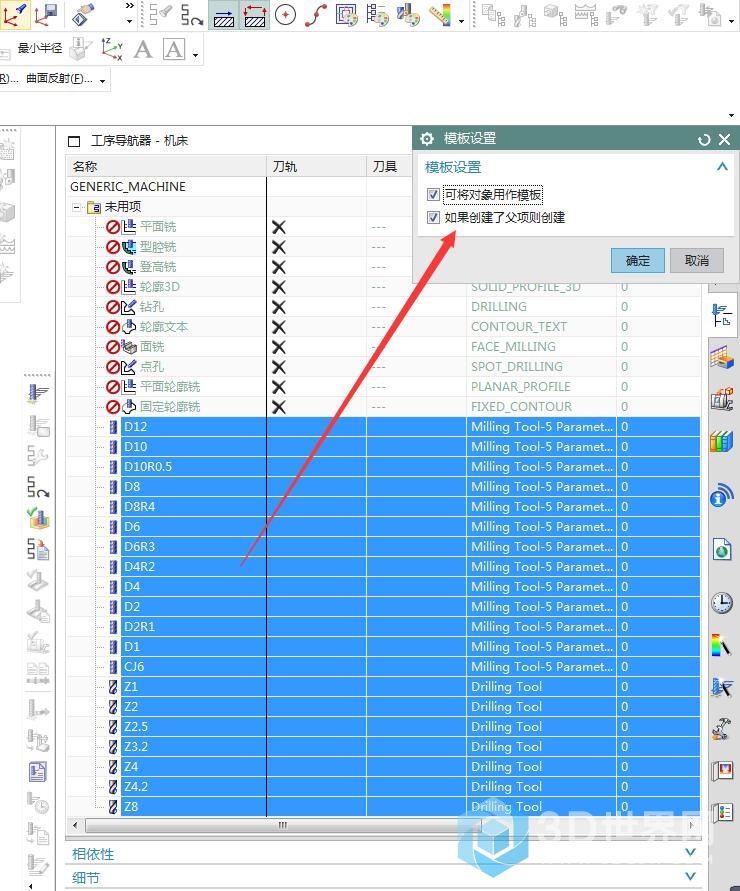Confirm with the 确定 button

click(x=638, y=261)
